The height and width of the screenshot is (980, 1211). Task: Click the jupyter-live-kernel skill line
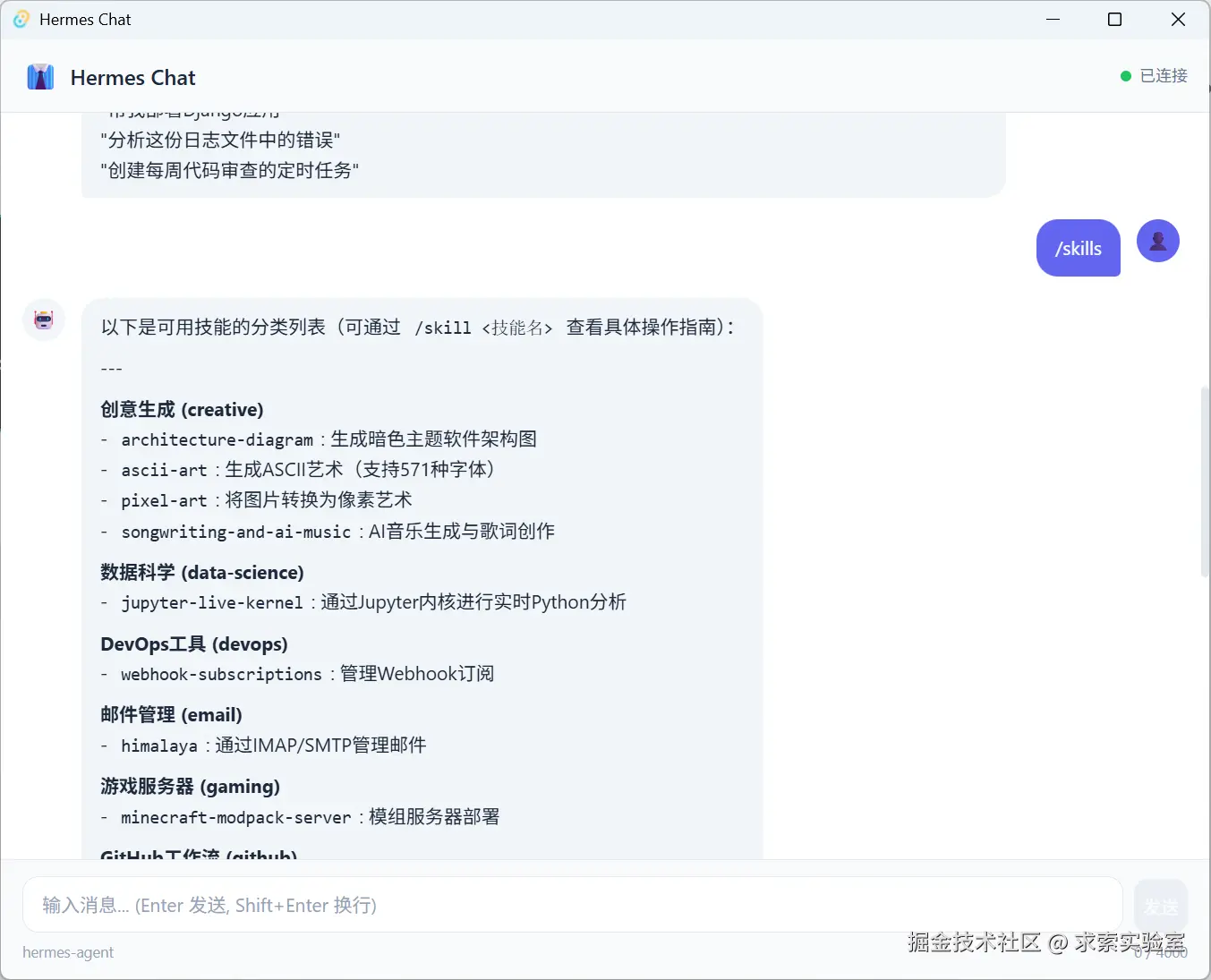point(363,602)
